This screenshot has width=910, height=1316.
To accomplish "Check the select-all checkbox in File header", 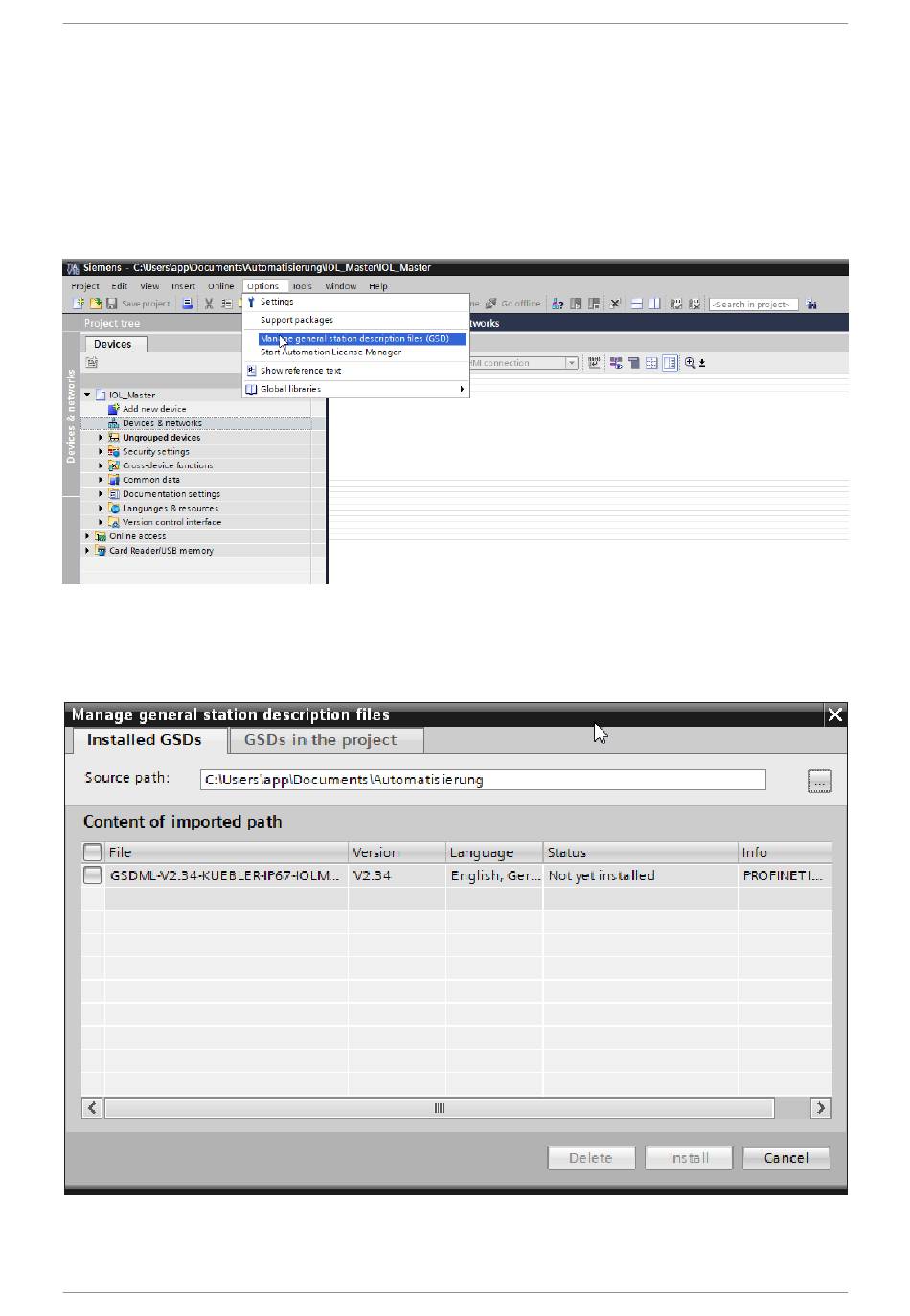I will 93,852.
